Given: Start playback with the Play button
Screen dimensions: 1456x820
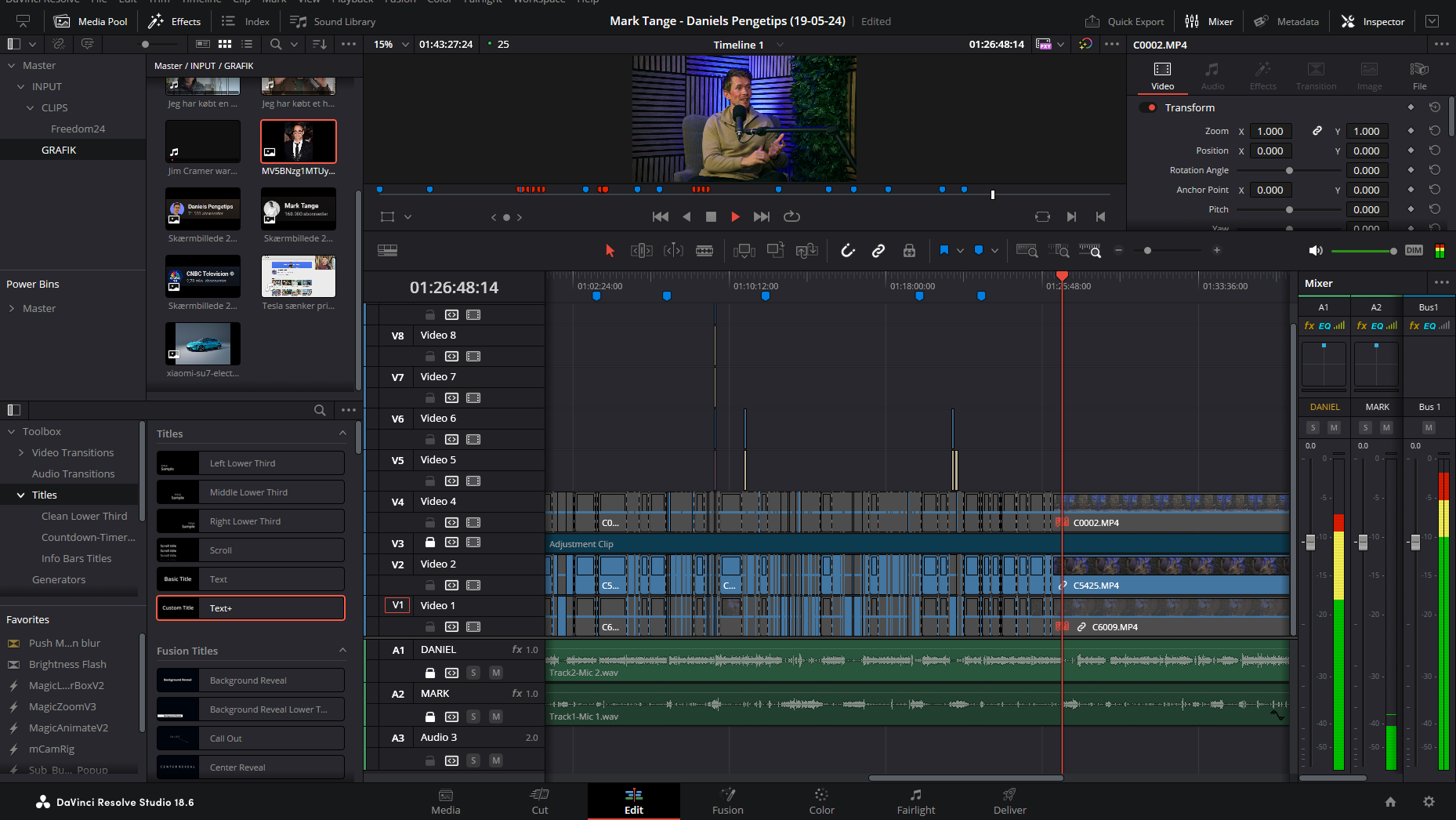Looking at the screenshot, I should click(x=735, y=216).
